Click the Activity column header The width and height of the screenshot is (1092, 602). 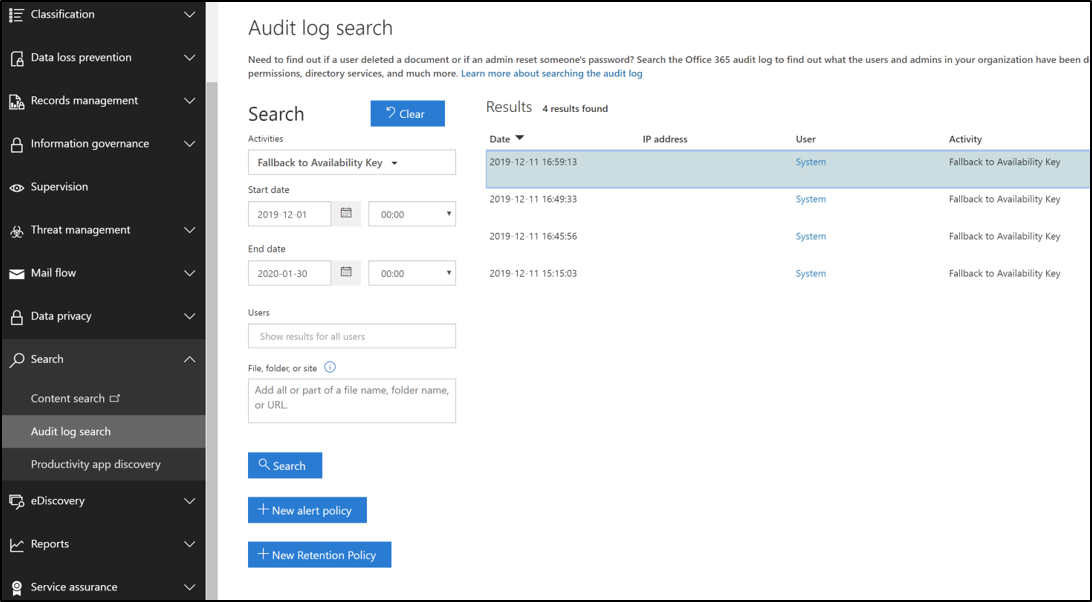(x=965, y=139)
